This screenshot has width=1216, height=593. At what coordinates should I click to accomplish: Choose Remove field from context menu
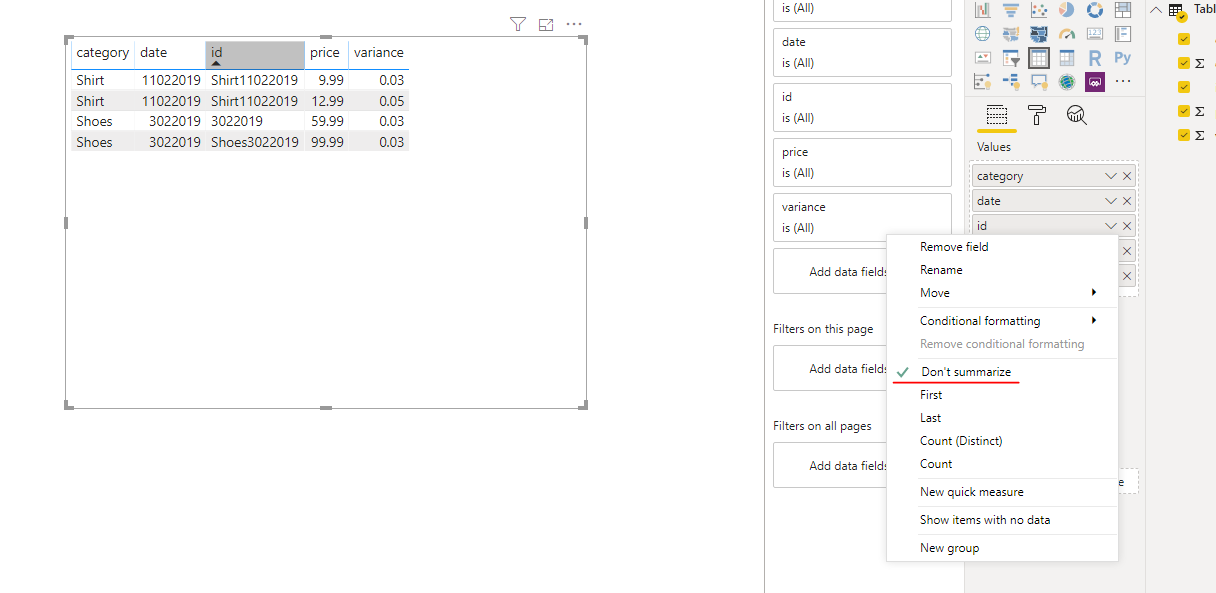[x=1002, y=247]
